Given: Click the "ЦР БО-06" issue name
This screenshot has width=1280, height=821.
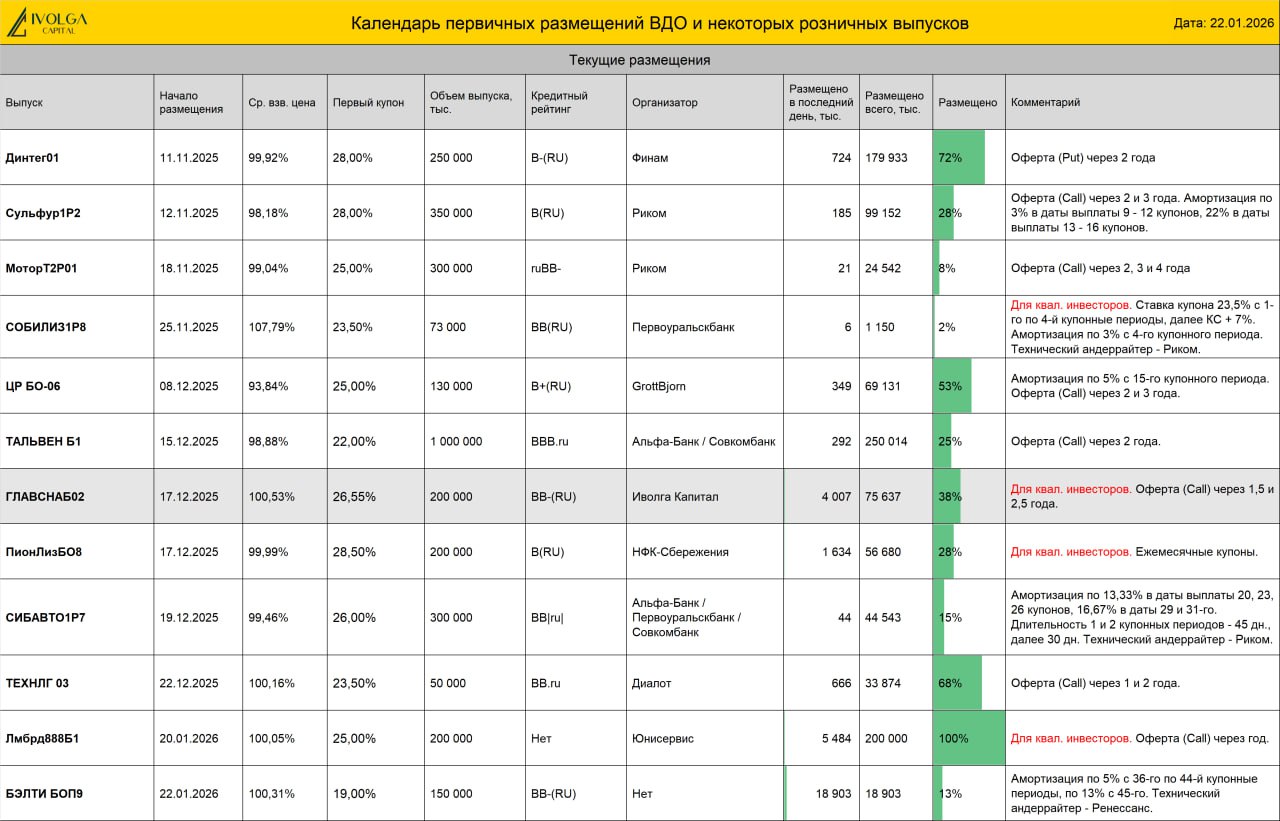Looking at the screenshot, I should 33,386.
